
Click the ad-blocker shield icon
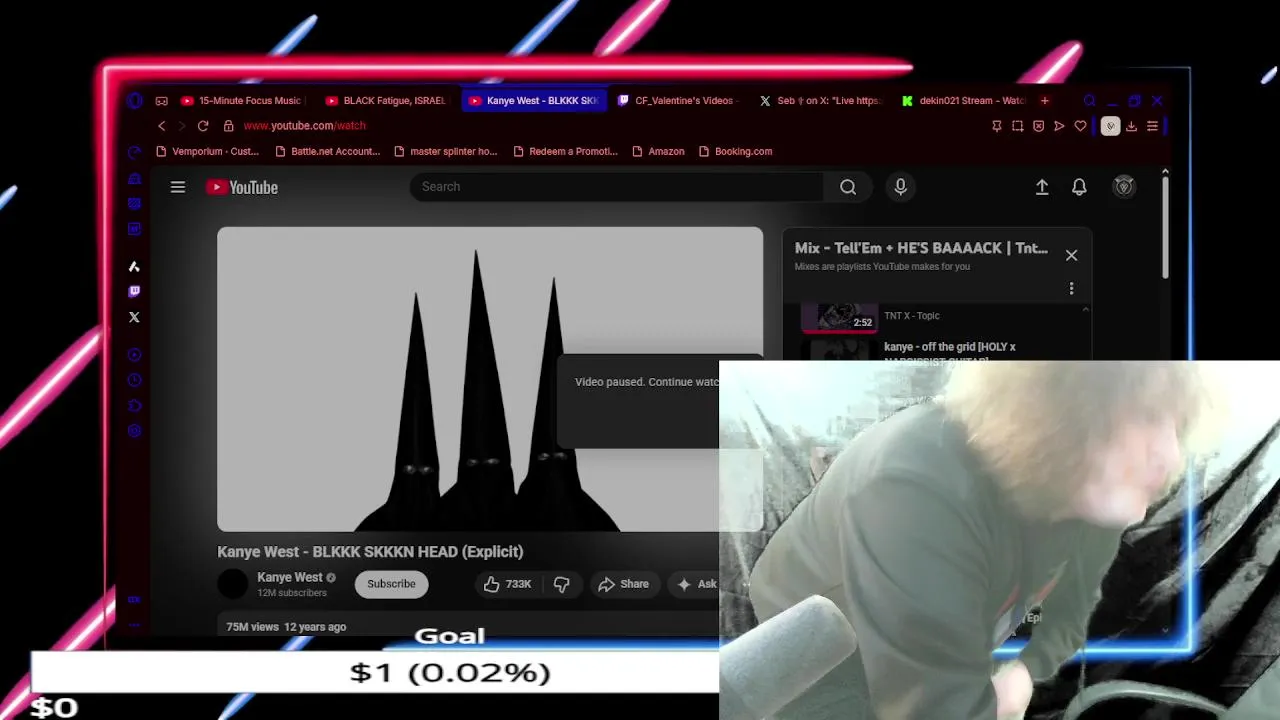[x=1038, y=126]
